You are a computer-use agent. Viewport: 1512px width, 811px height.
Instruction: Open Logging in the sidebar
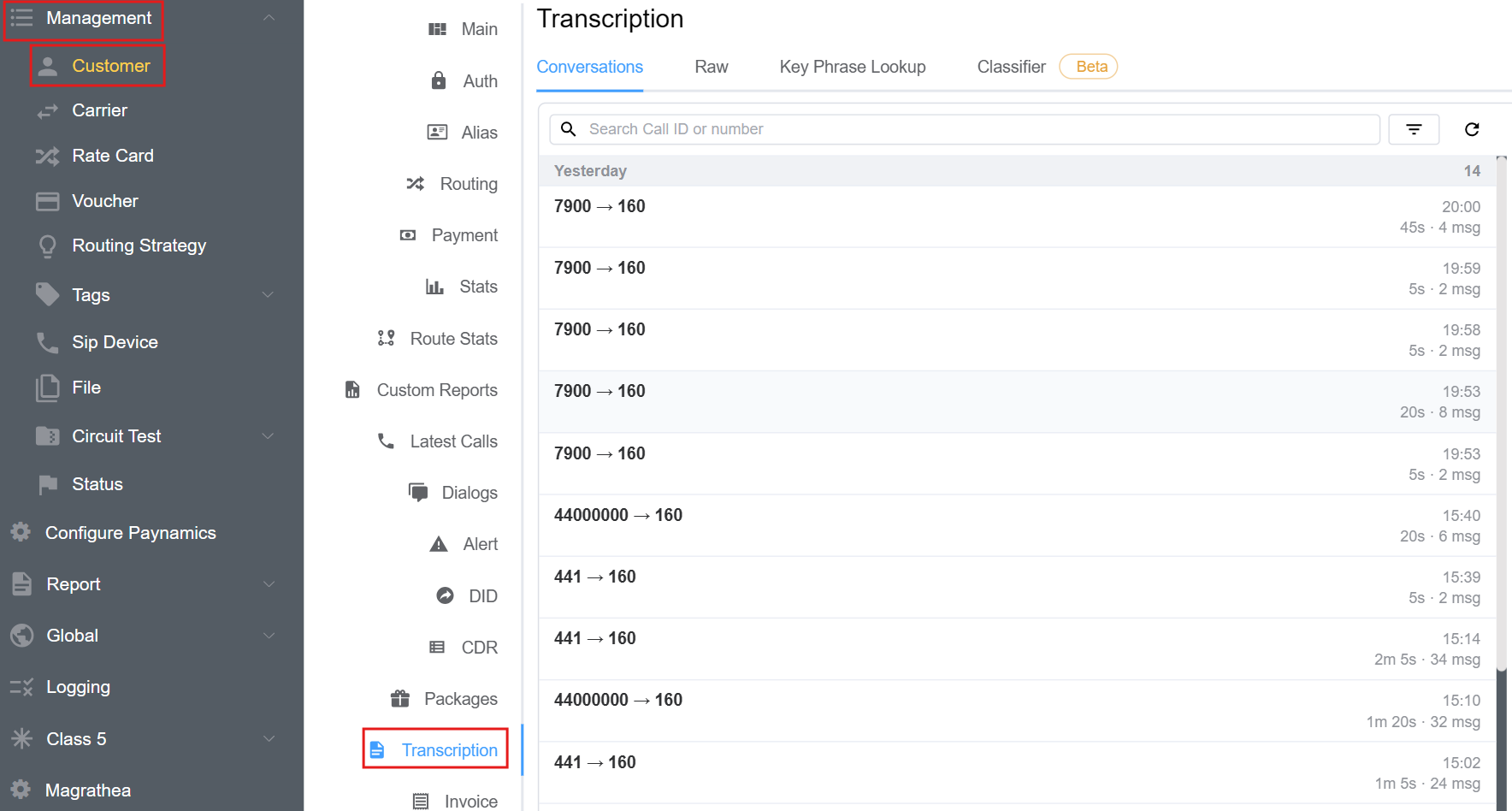78,687
